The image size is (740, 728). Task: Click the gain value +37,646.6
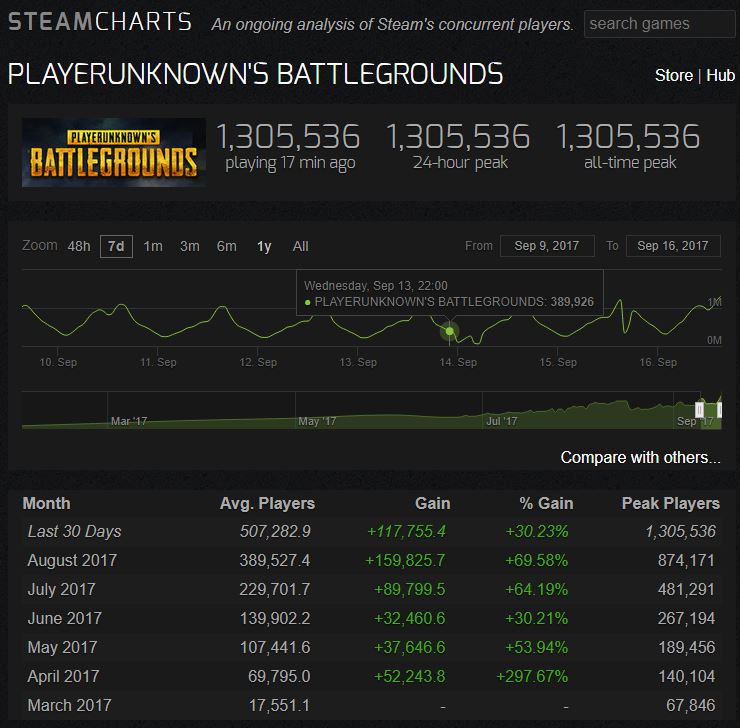(x=409, y=647)
